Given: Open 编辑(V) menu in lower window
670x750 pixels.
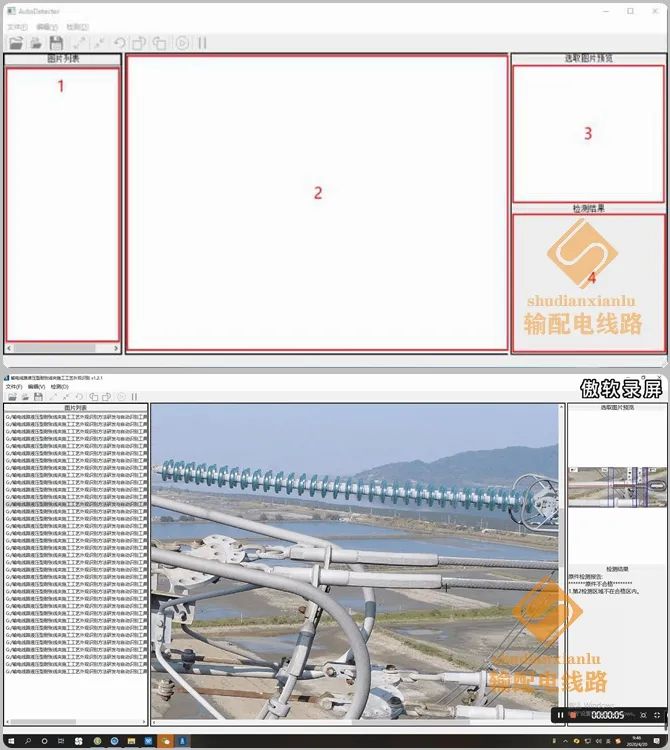Looking at the screenshot, I should click(36, 386).
